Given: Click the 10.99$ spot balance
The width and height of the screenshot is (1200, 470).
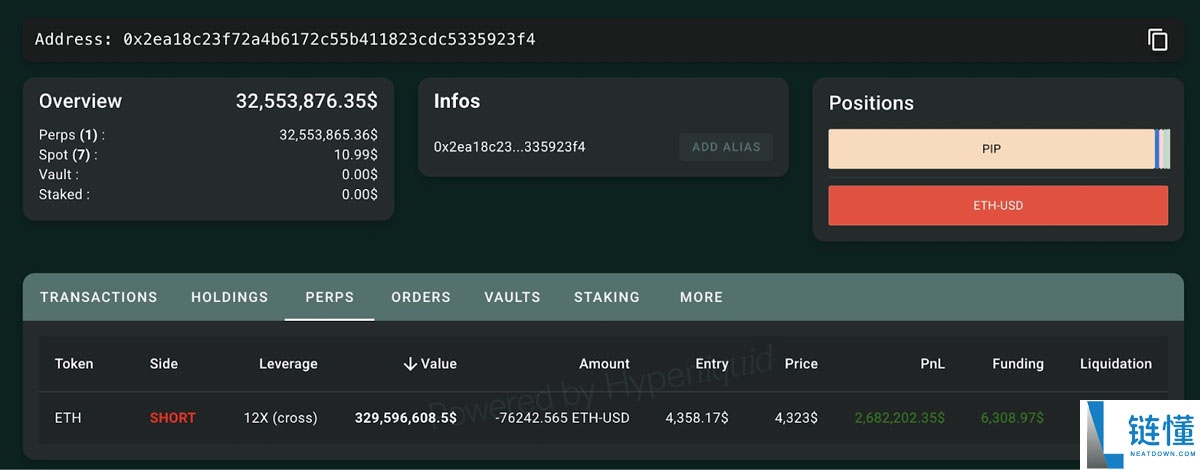Looking at the screenshot, I should click(356, 155).
